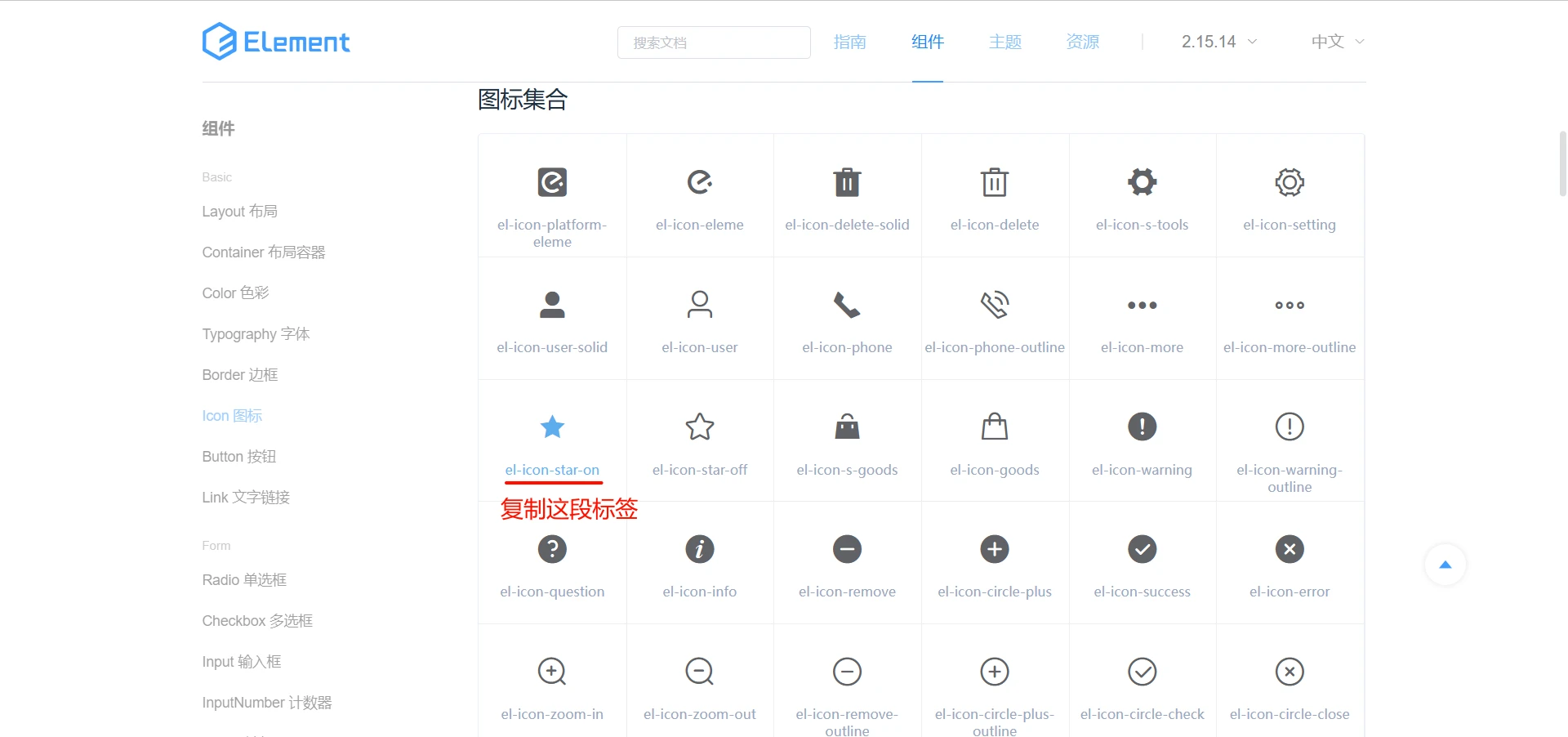Open the 中文 language dropdown
The image size is (1568, 737).
tap(1337, 42)
